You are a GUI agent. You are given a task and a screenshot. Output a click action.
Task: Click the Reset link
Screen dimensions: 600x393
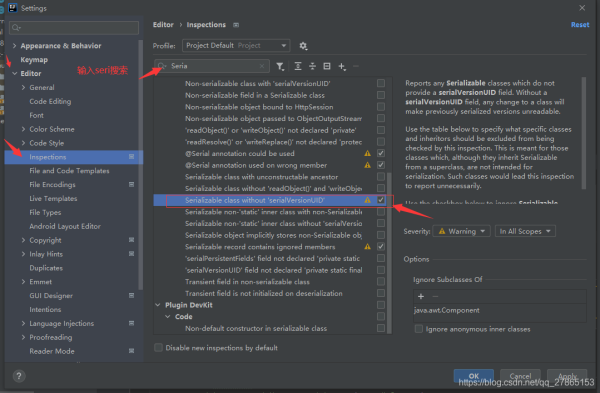pos(580,24)
